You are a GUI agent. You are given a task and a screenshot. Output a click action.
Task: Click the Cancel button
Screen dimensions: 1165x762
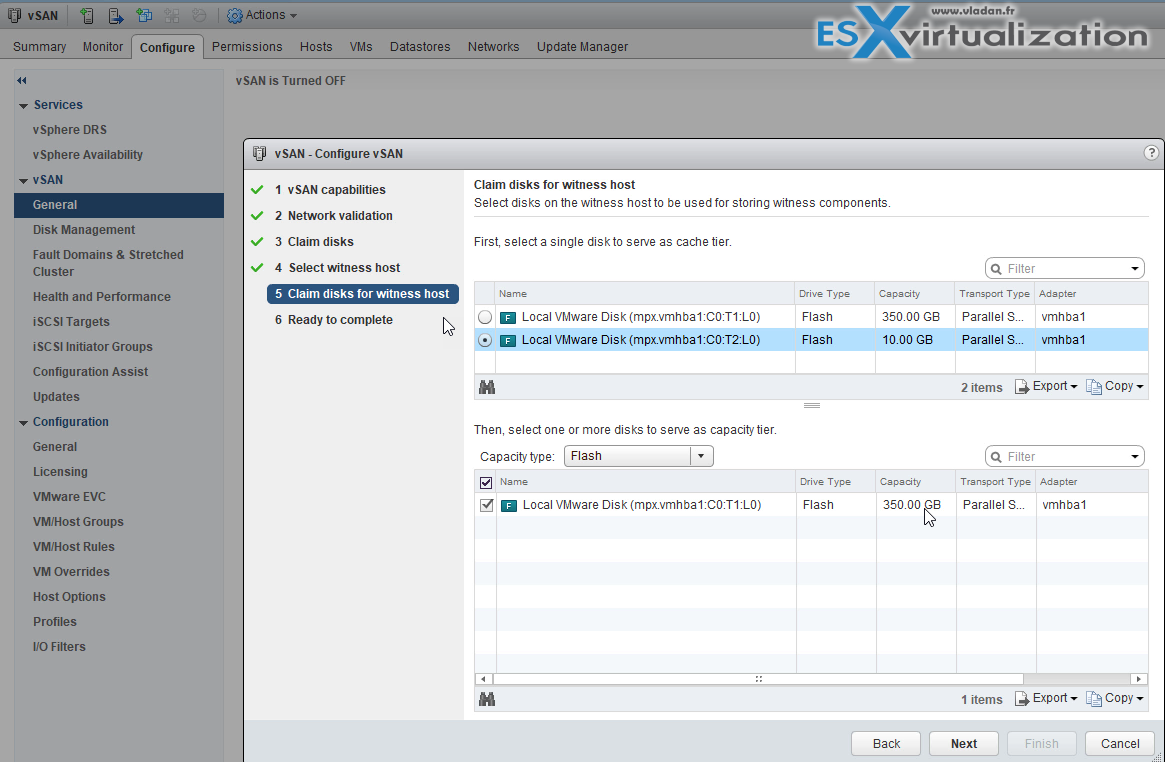click(1120, 743)
